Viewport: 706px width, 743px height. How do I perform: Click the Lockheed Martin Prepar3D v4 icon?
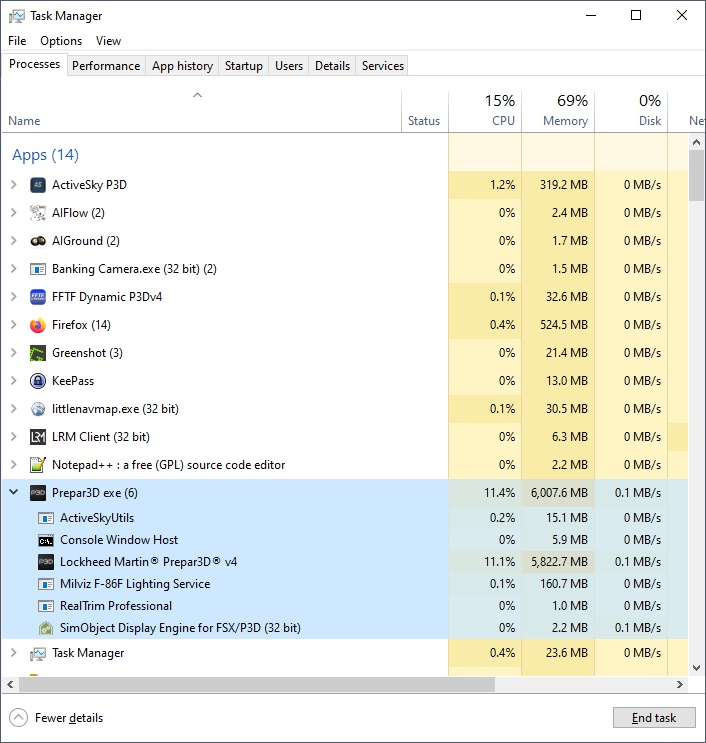(46, 562)
